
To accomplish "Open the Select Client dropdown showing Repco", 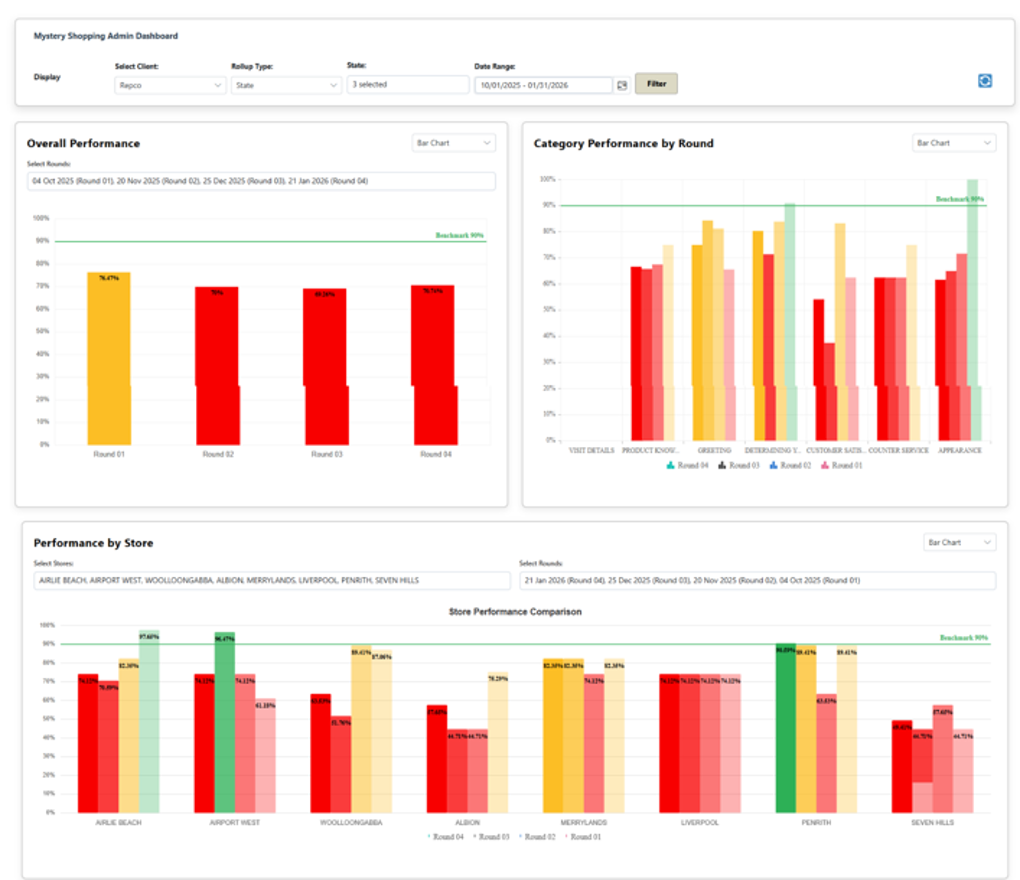I will coord(170,85).
